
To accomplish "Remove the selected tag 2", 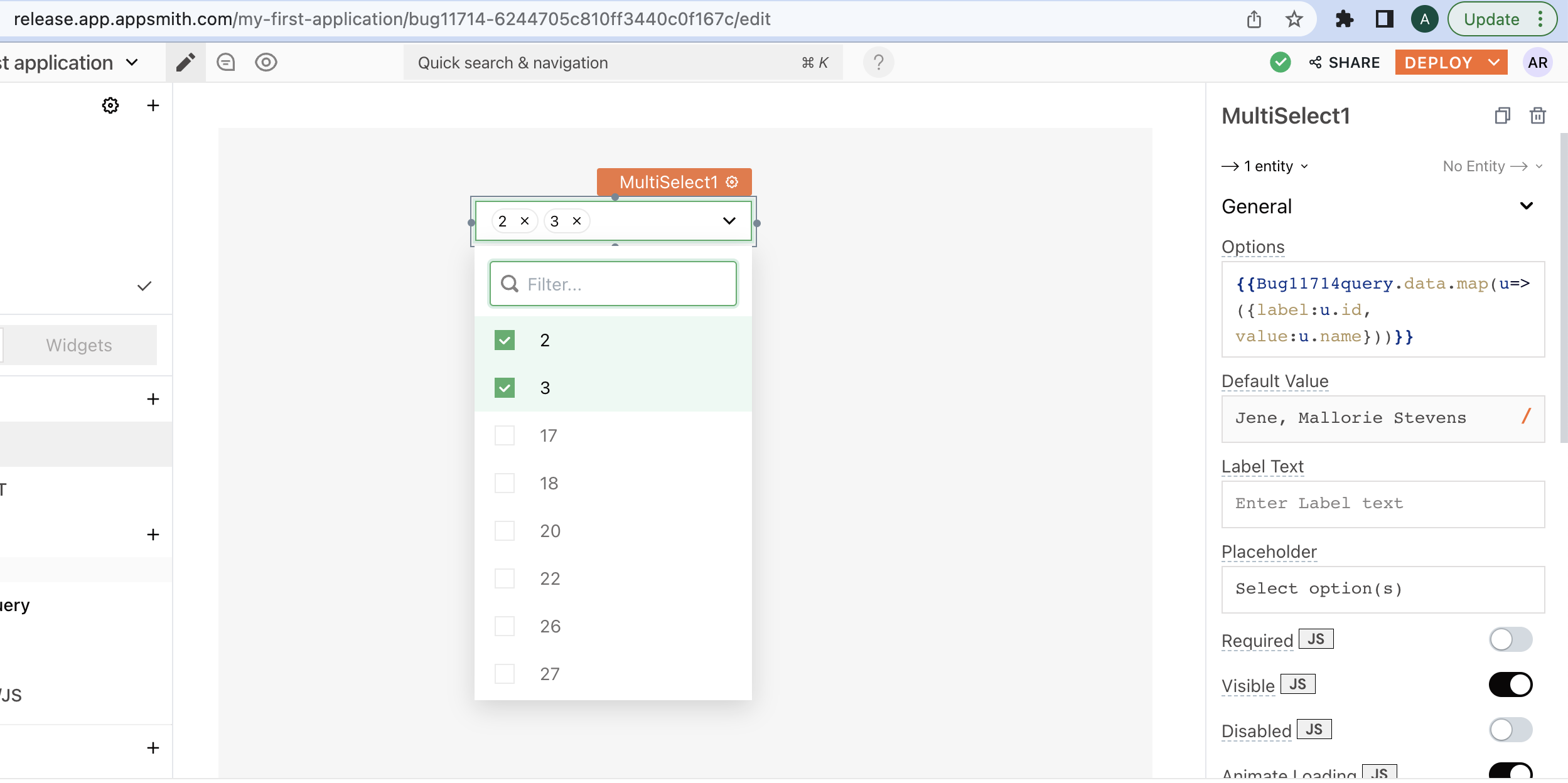I will pyautogui.click(x=525, y=221).
